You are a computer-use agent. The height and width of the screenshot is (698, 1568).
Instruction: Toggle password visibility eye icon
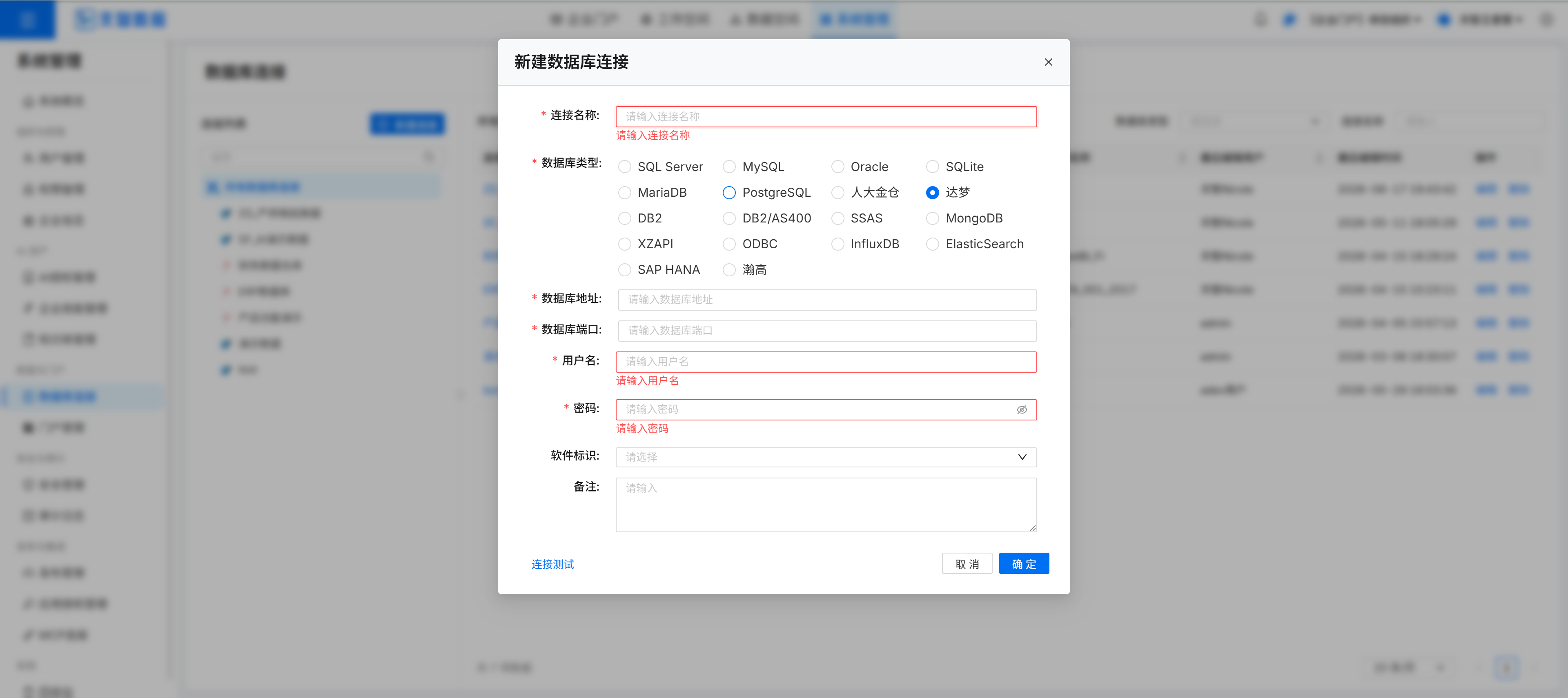[1022, 409]
